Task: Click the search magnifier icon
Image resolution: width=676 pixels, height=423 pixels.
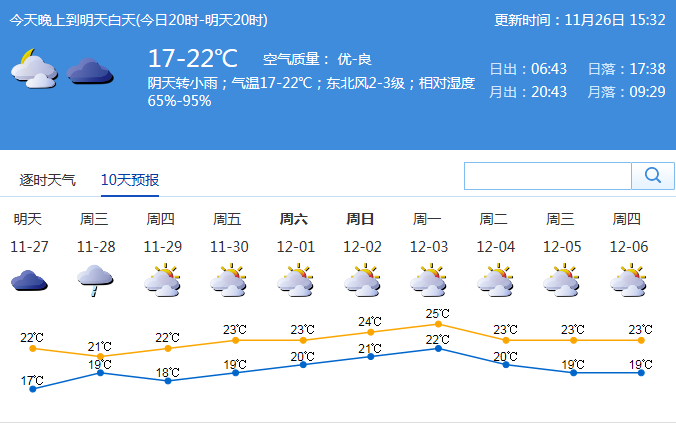Action: pos(653,176)
